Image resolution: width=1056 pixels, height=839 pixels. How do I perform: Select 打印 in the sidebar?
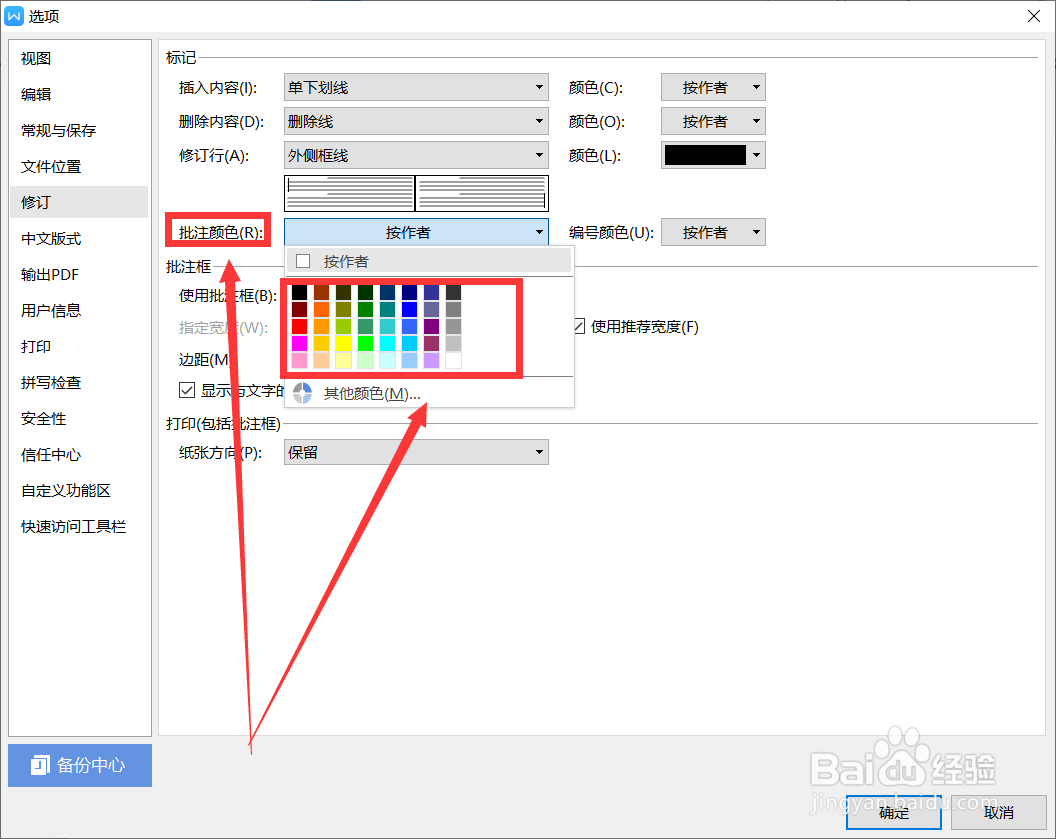tap(79, 346)
